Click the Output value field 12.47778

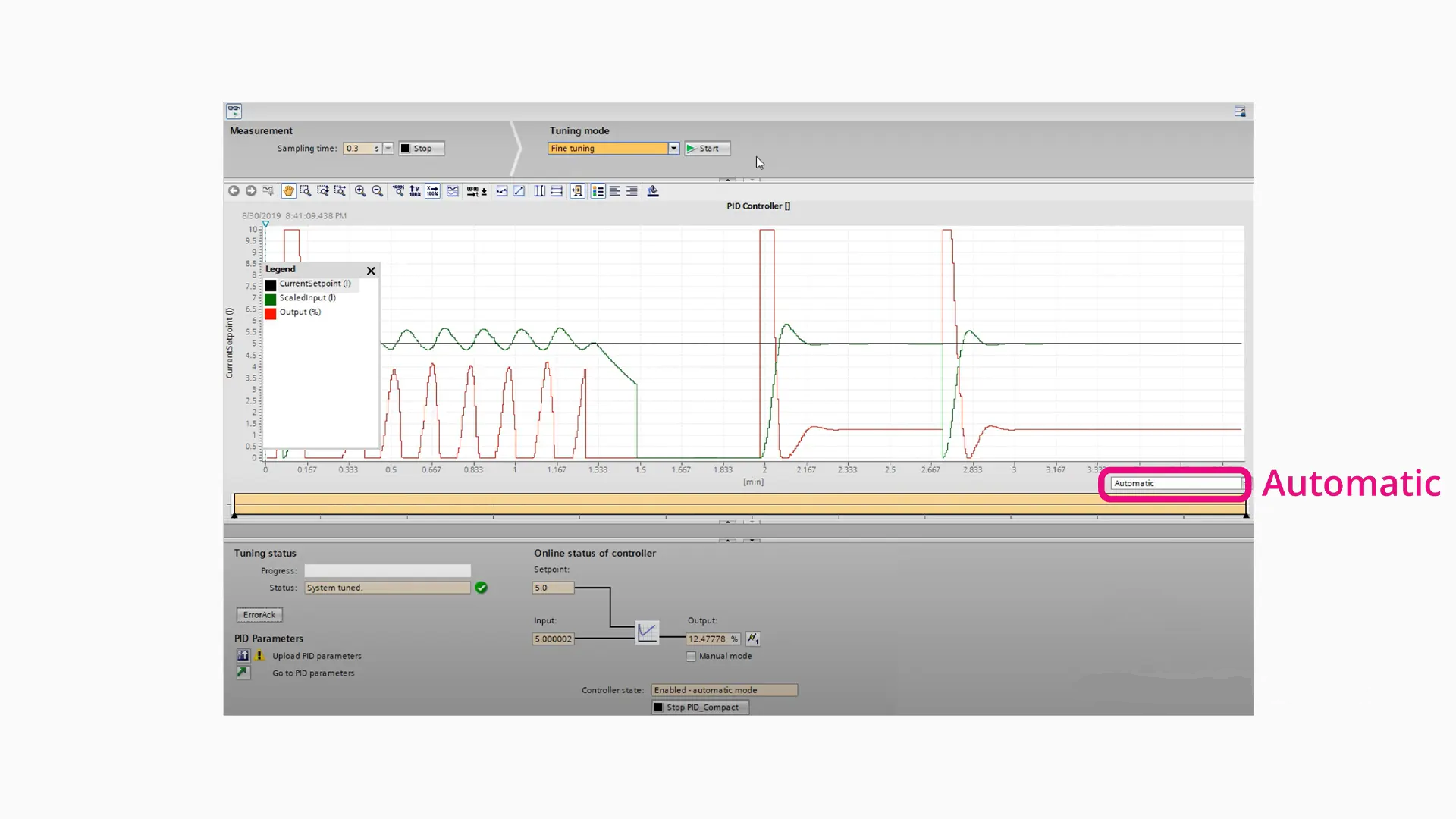[x=714, y=639]
